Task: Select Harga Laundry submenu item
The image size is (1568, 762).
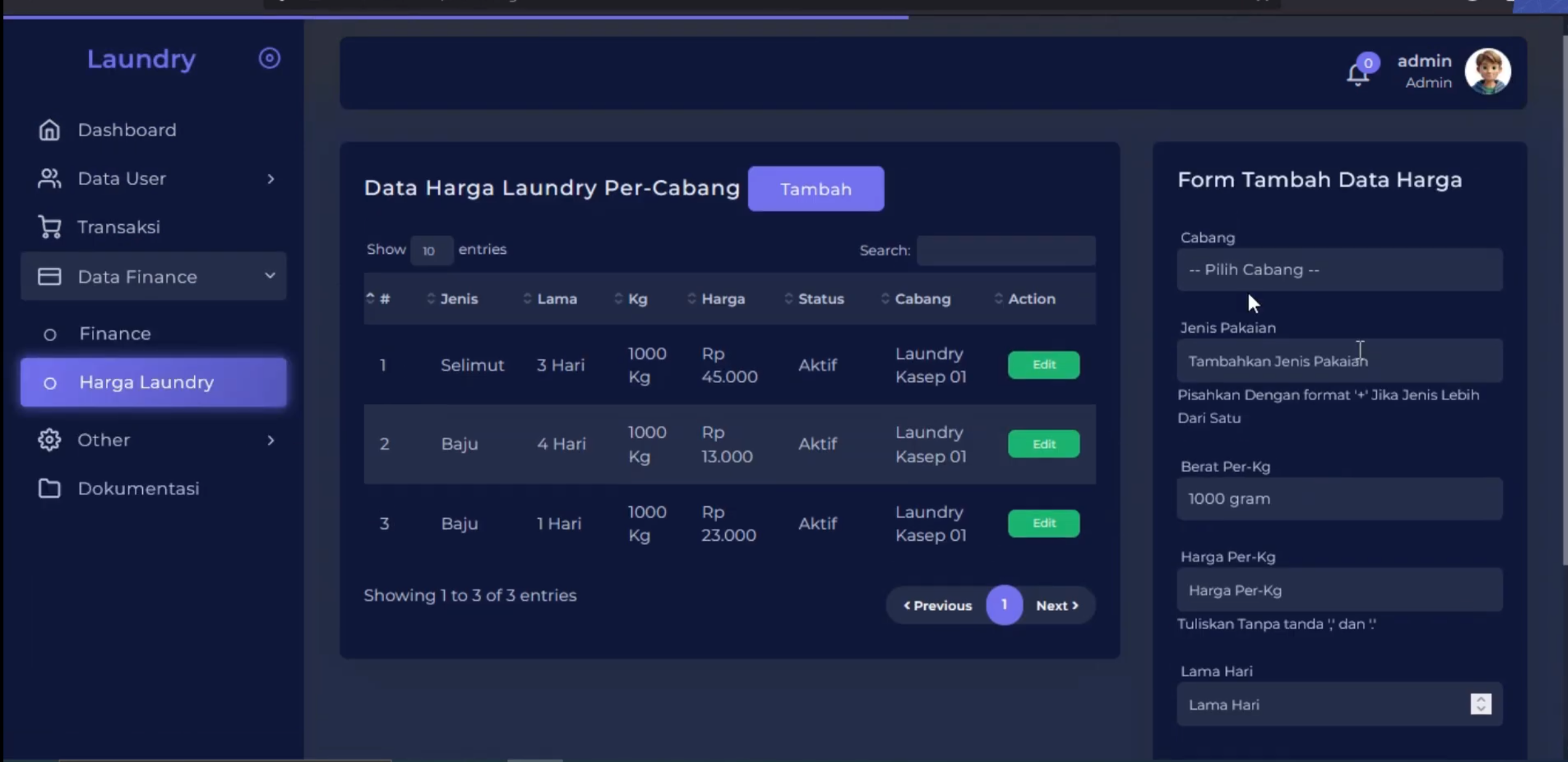Action: pos(154,383)
